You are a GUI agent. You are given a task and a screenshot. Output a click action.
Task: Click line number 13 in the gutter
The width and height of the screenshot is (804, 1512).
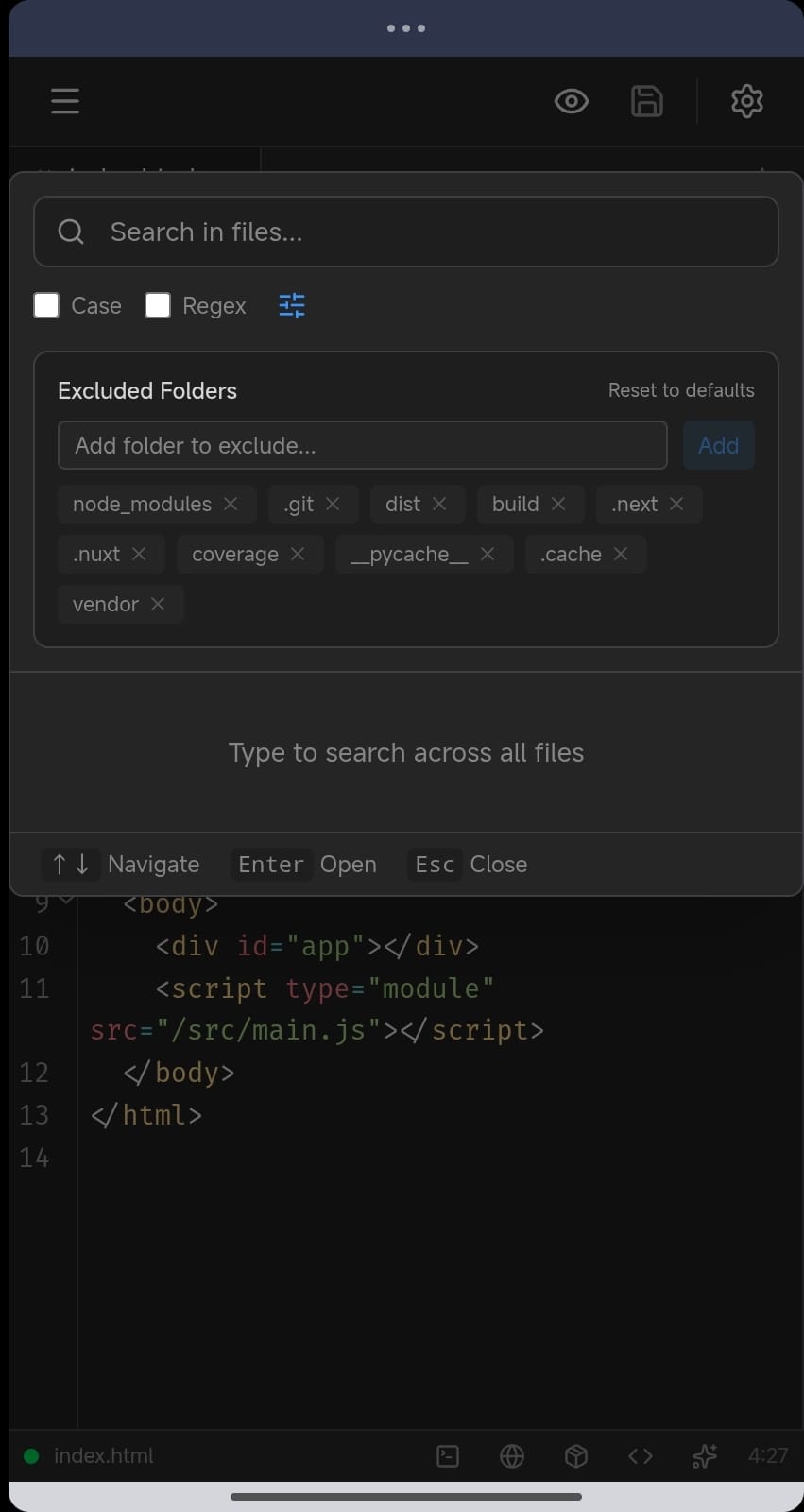click(34, 1115)
